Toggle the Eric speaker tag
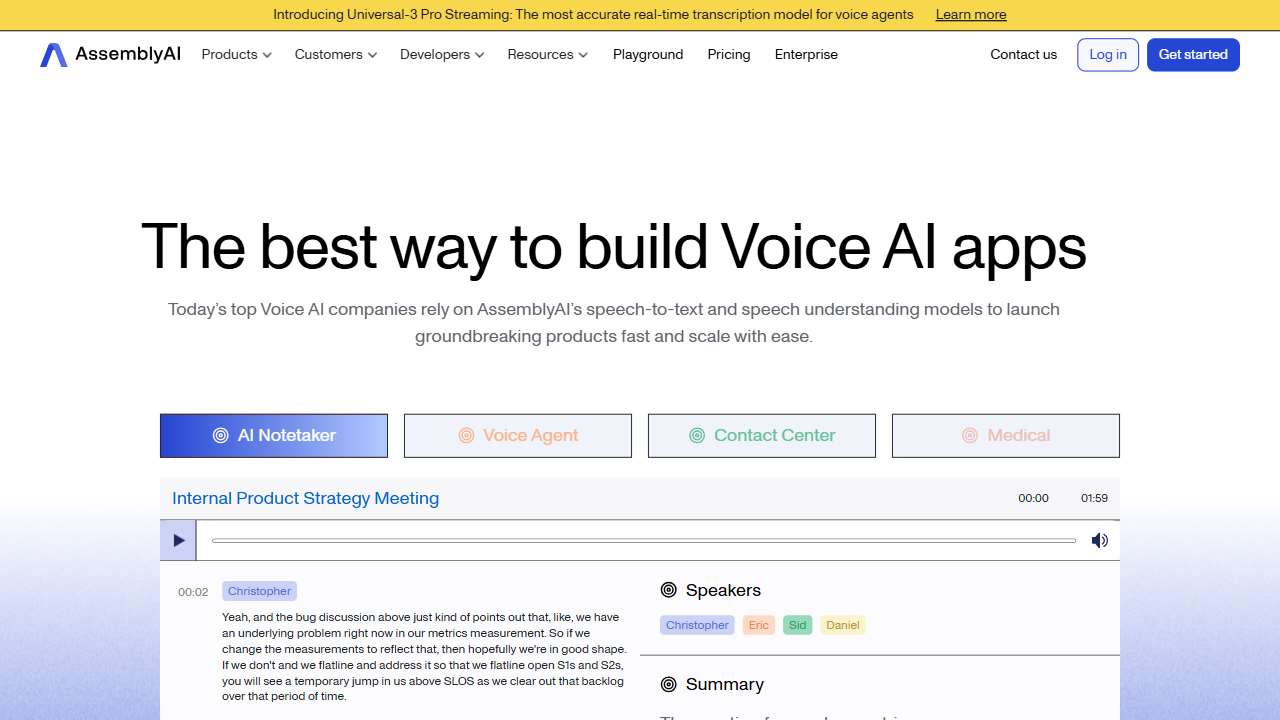 click(x=759, y=625)
